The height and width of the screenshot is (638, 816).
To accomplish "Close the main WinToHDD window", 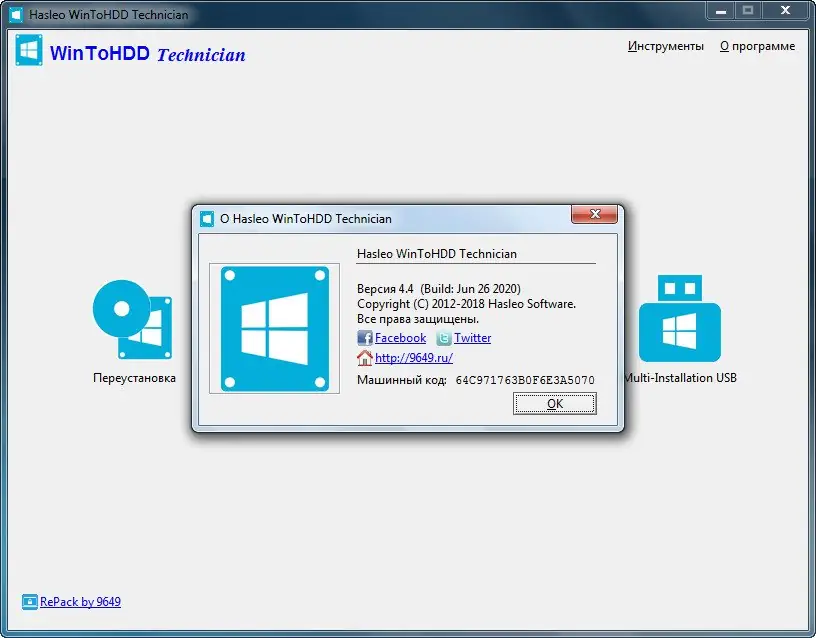I will pos(785,11).
